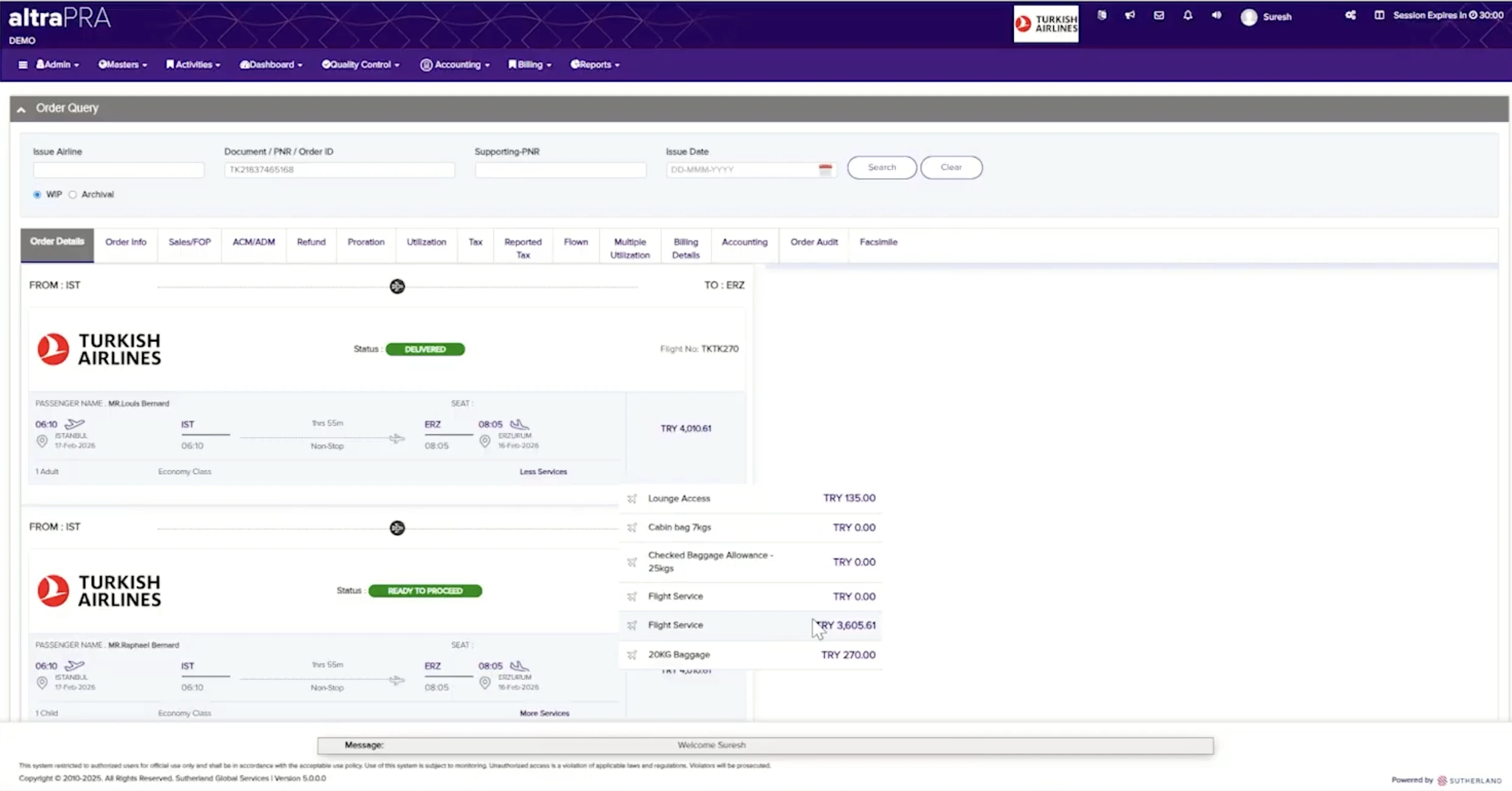Switch to the Proration tab
The image size is (1512, 791).
pos(366,242)
